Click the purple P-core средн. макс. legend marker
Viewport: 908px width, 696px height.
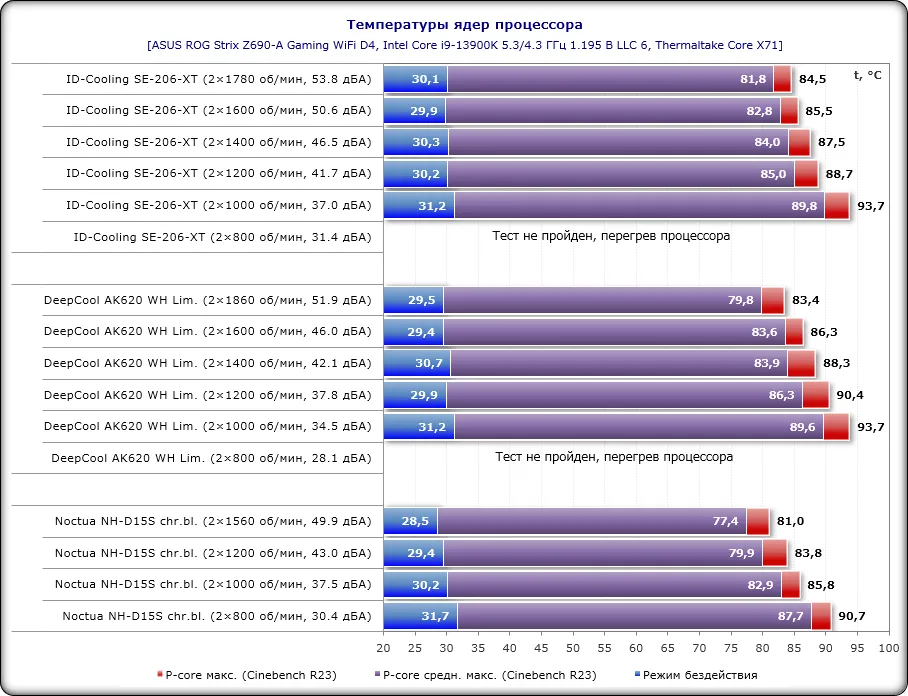tap(378, 674)
